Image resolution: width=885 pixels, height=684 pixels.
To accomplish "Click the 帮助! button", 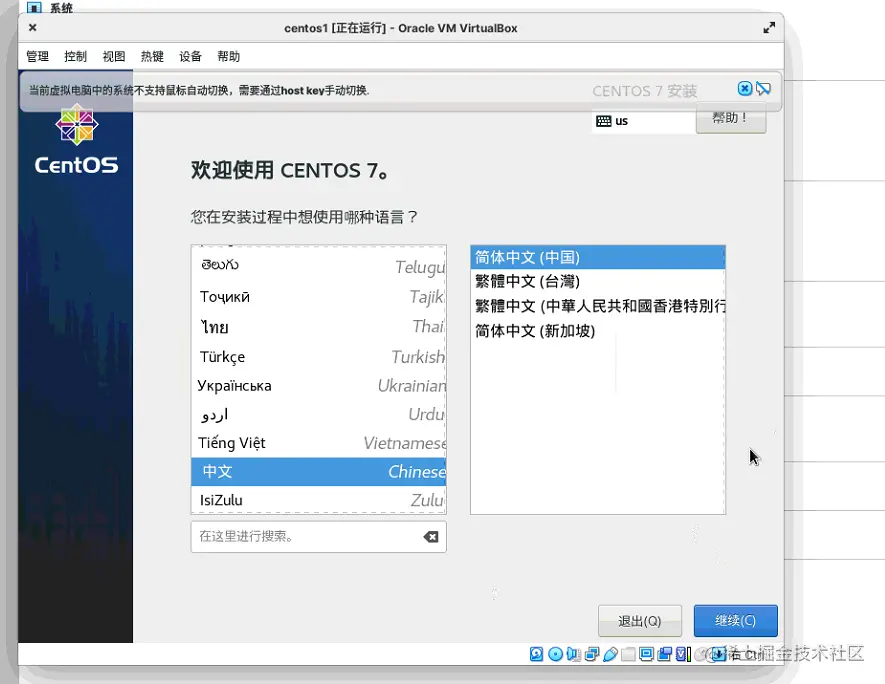I will tap(731, 118).
